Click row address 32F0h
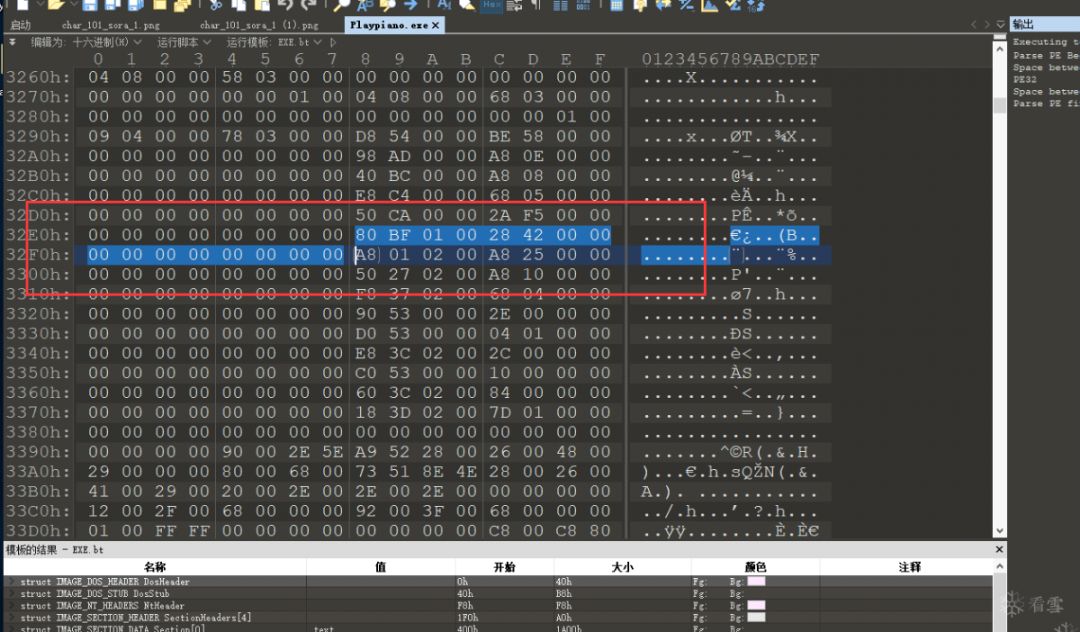 click(38, 255)
